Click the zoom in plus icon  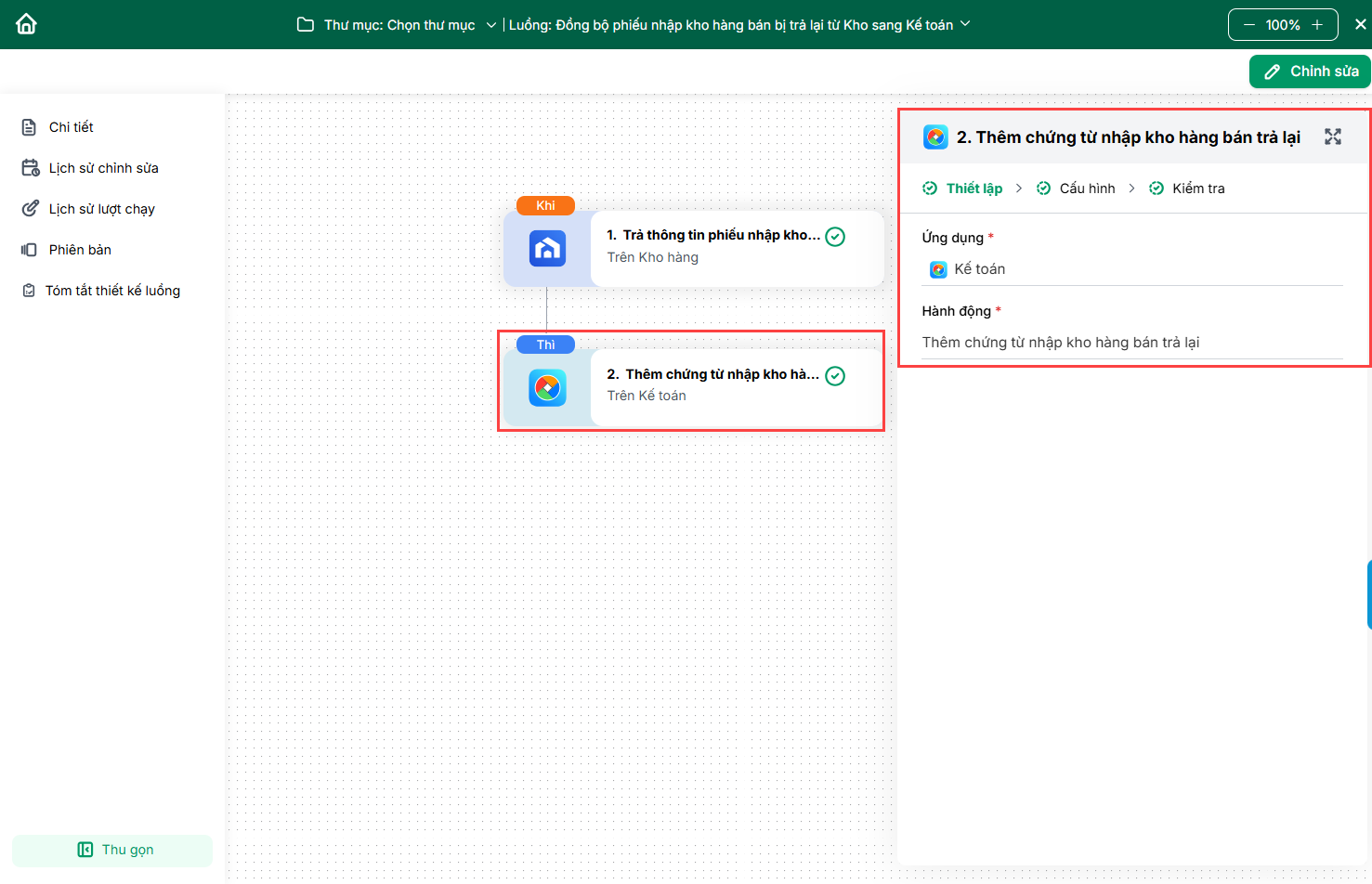point(1317,25)
